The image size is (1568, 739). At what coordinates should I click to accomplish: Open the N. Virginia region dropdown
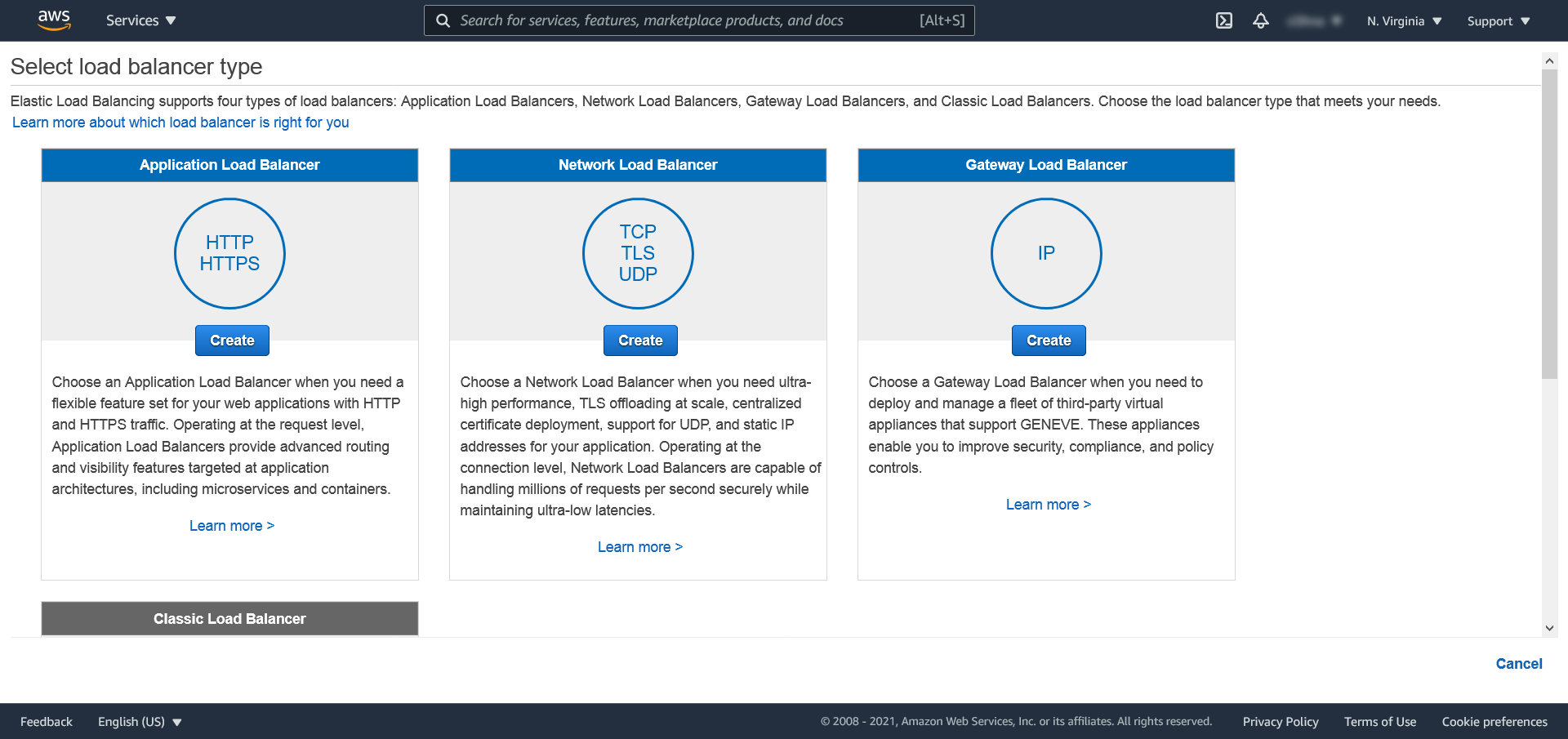(1405, 20)
